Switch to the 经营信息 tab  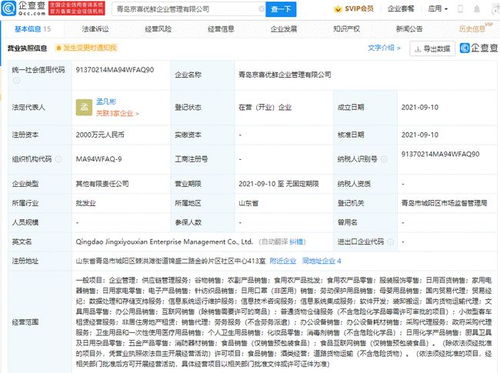tap(221, 29)
